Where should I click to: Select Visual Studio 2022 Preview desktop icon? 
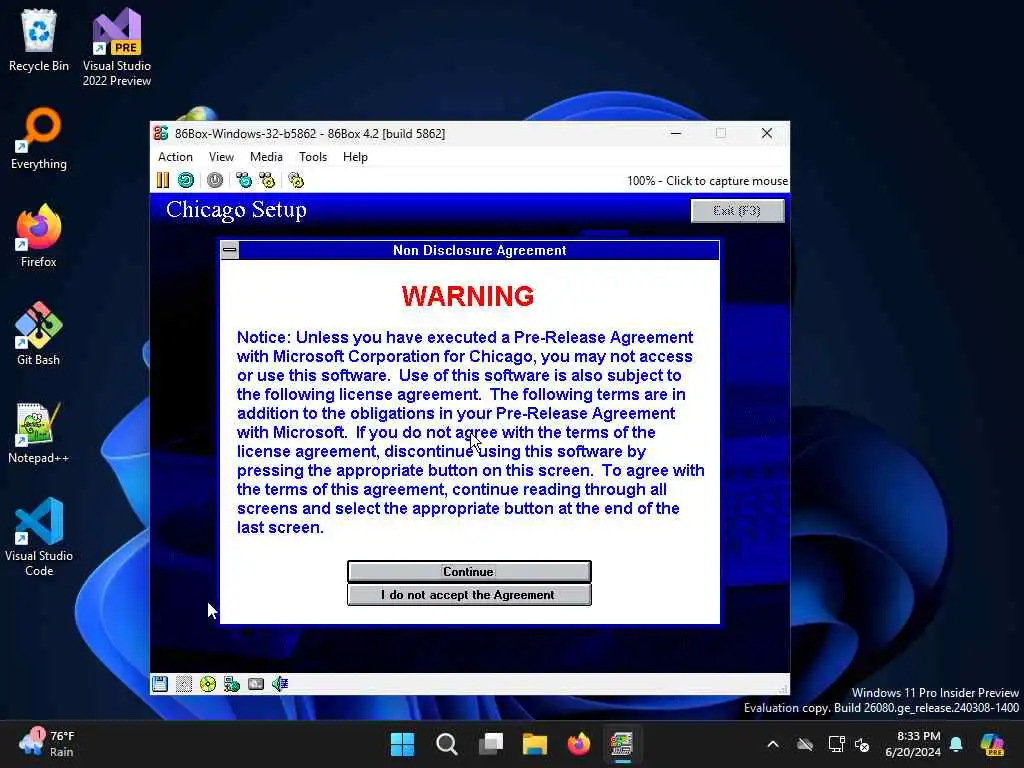tap(117, 47)
